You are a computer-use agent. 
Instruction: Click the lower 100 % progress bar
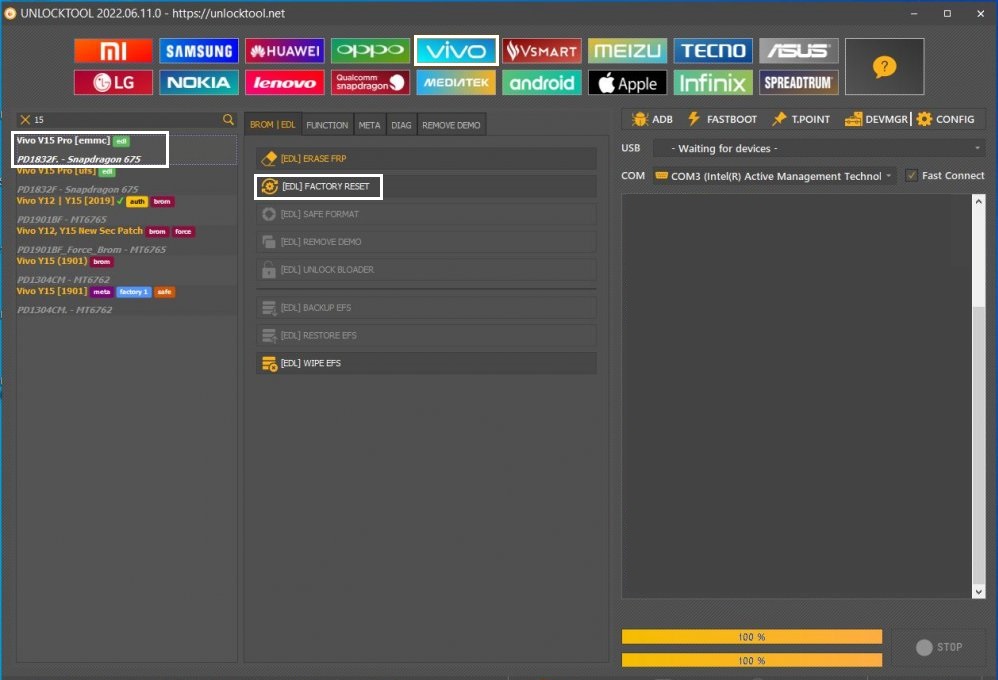click(752, 660)
